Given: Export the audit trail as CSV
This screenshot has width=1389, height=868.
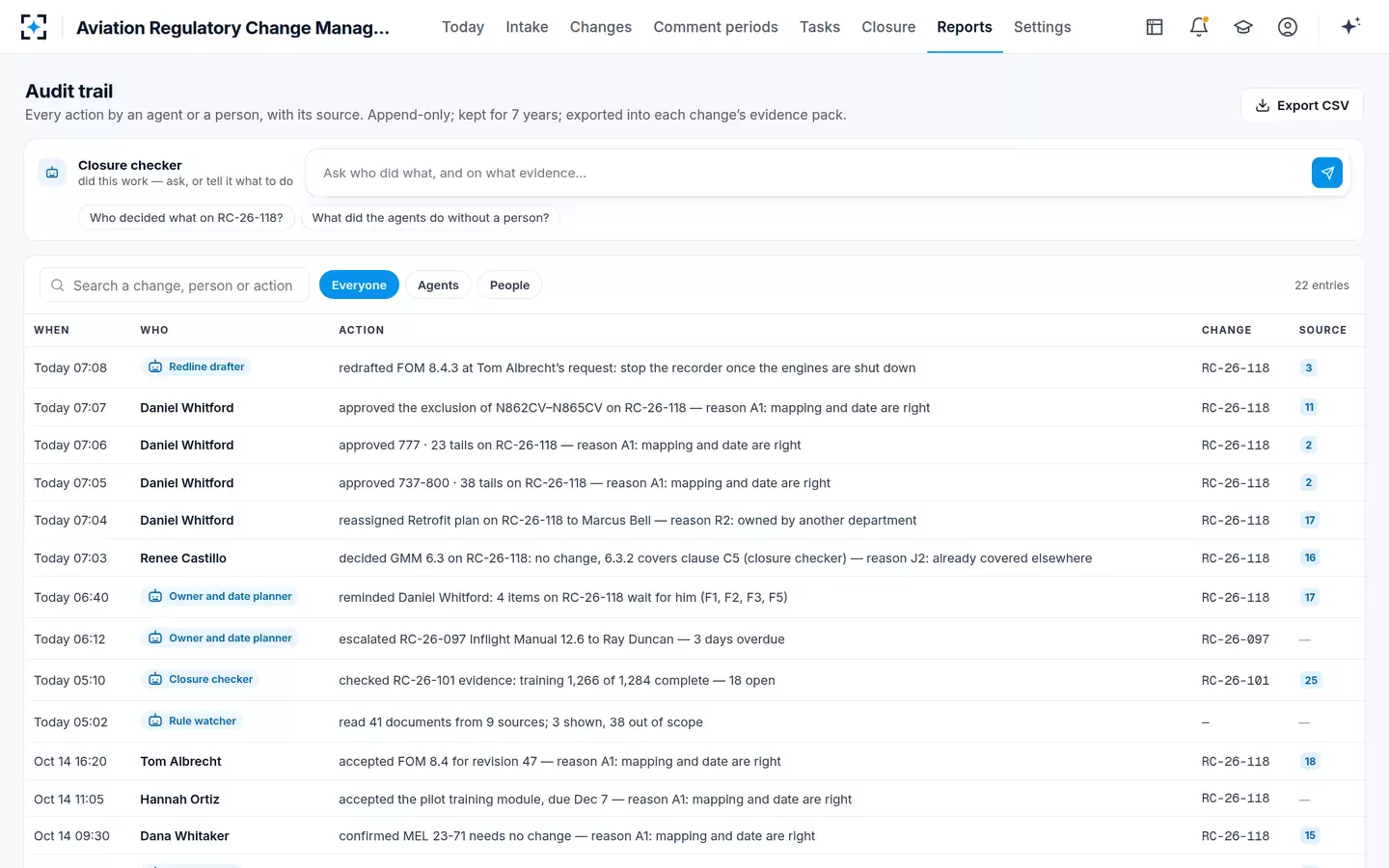Looking at the screenshot, I should pyautogui.click(x=1302, y=105).
